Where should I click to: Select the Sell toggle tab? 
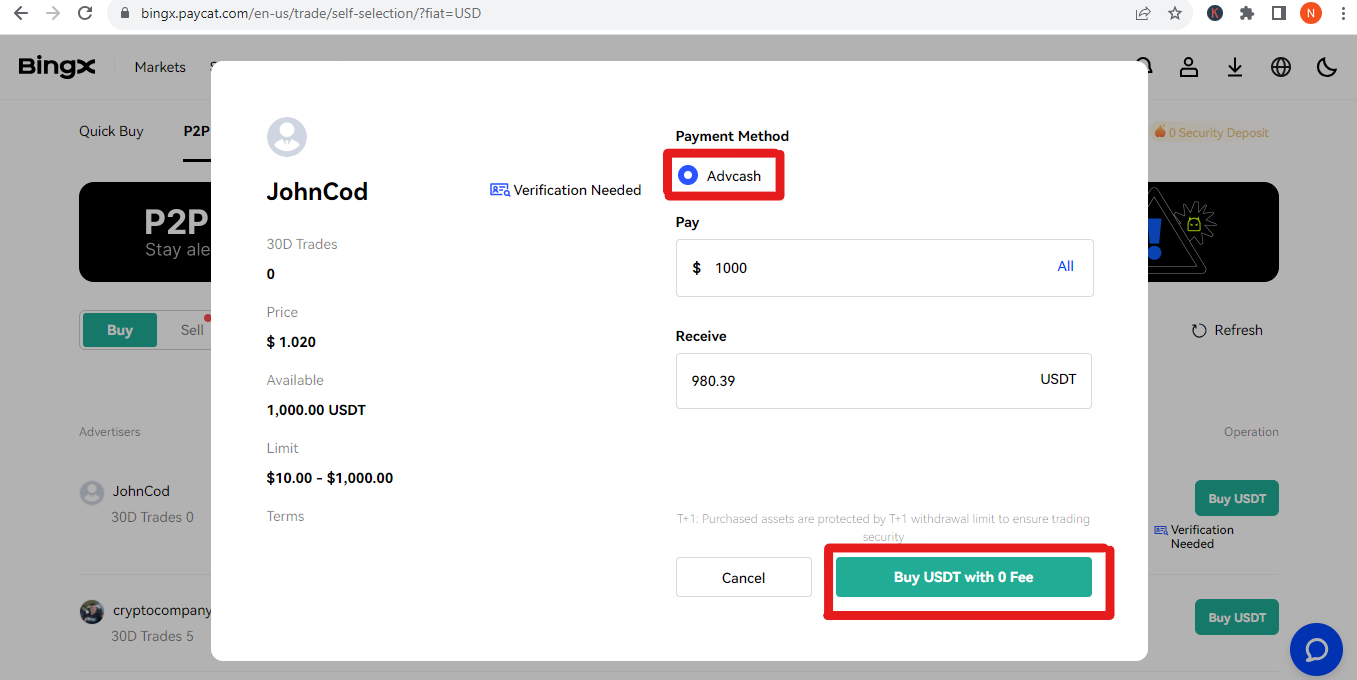192,330
